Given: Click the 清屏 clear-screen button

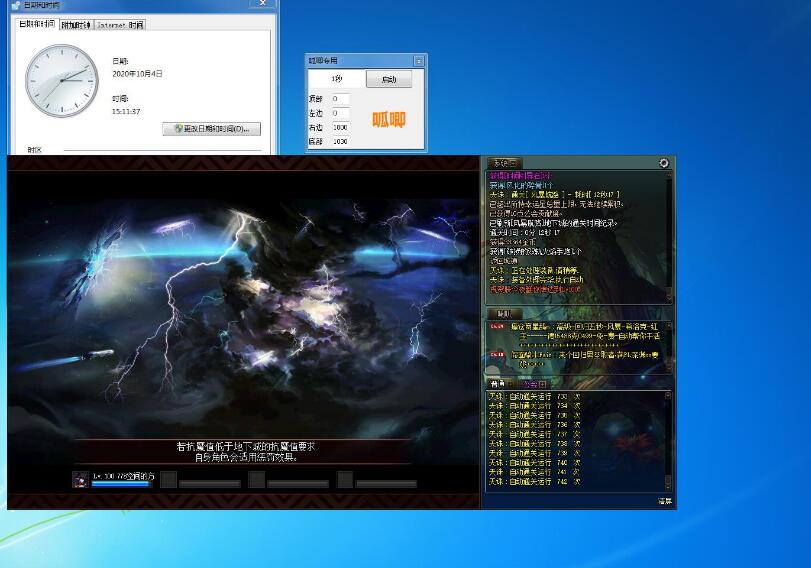Looking at the screenshot, I should (665, 501).
